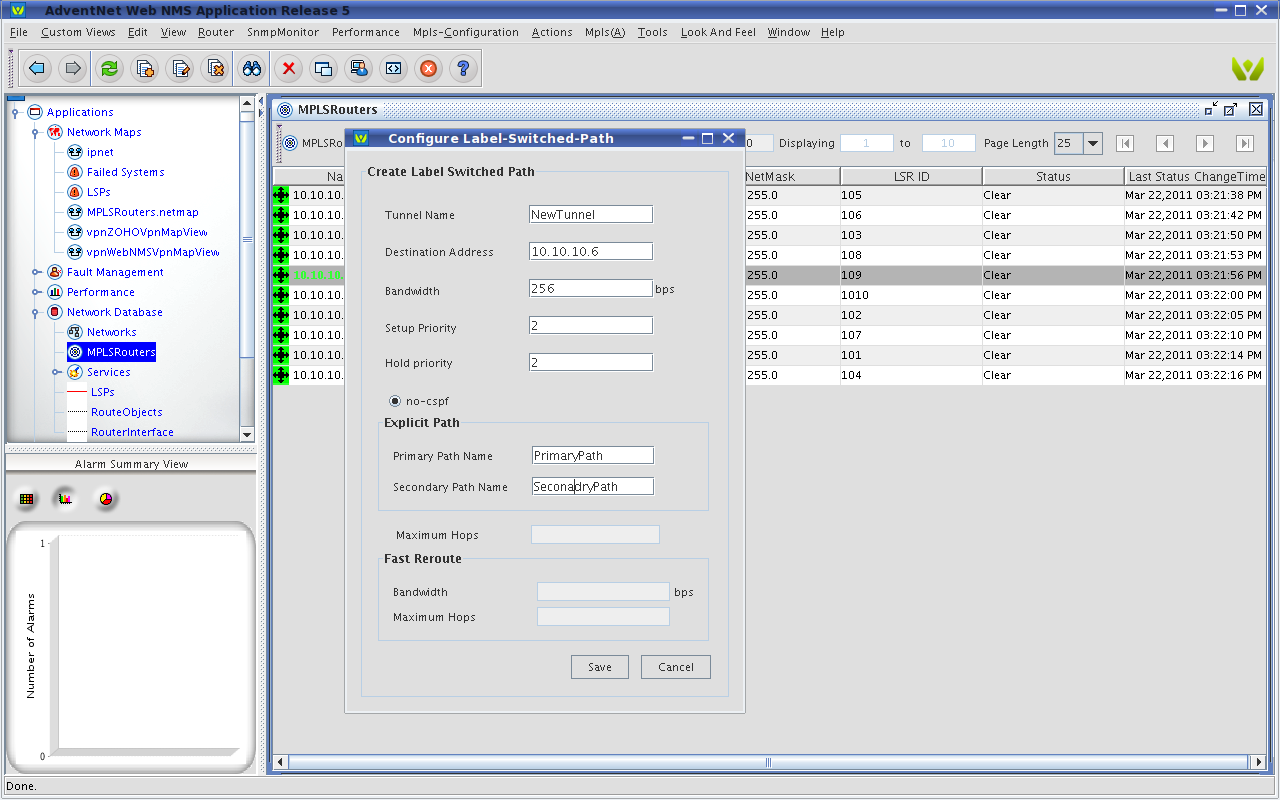This screenshot has width=1280, height=800.
Task: Show alarm summary as pie chart icon
Action: tap(106, 498)
